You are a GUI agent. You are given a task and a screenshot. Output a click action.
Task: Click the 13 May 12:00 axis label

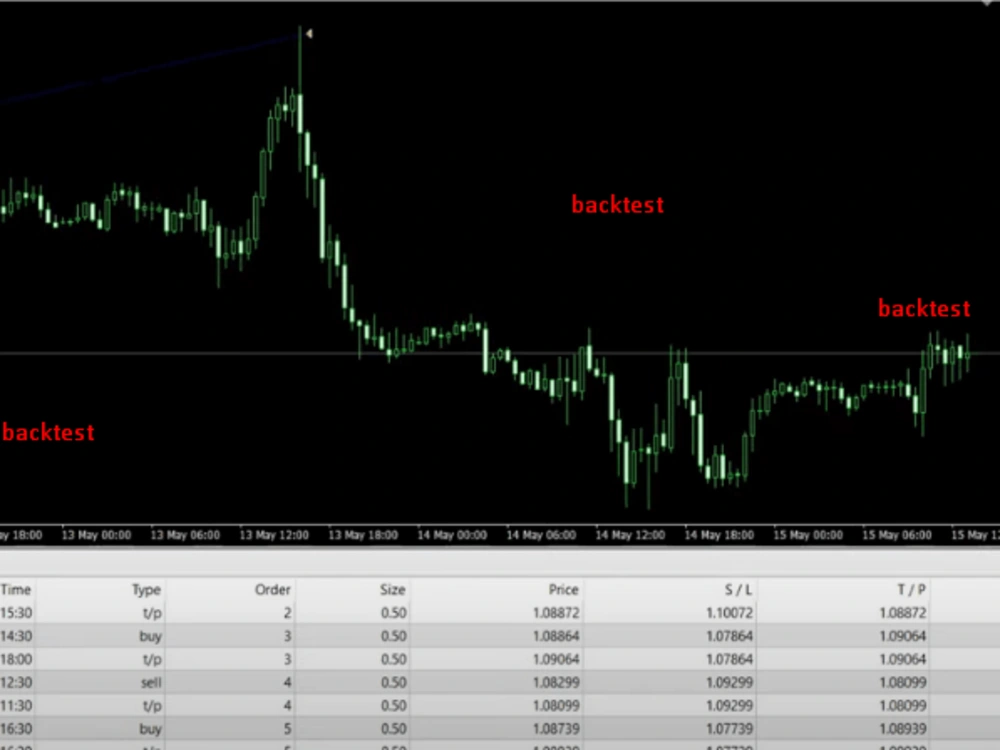click(273, 534)
